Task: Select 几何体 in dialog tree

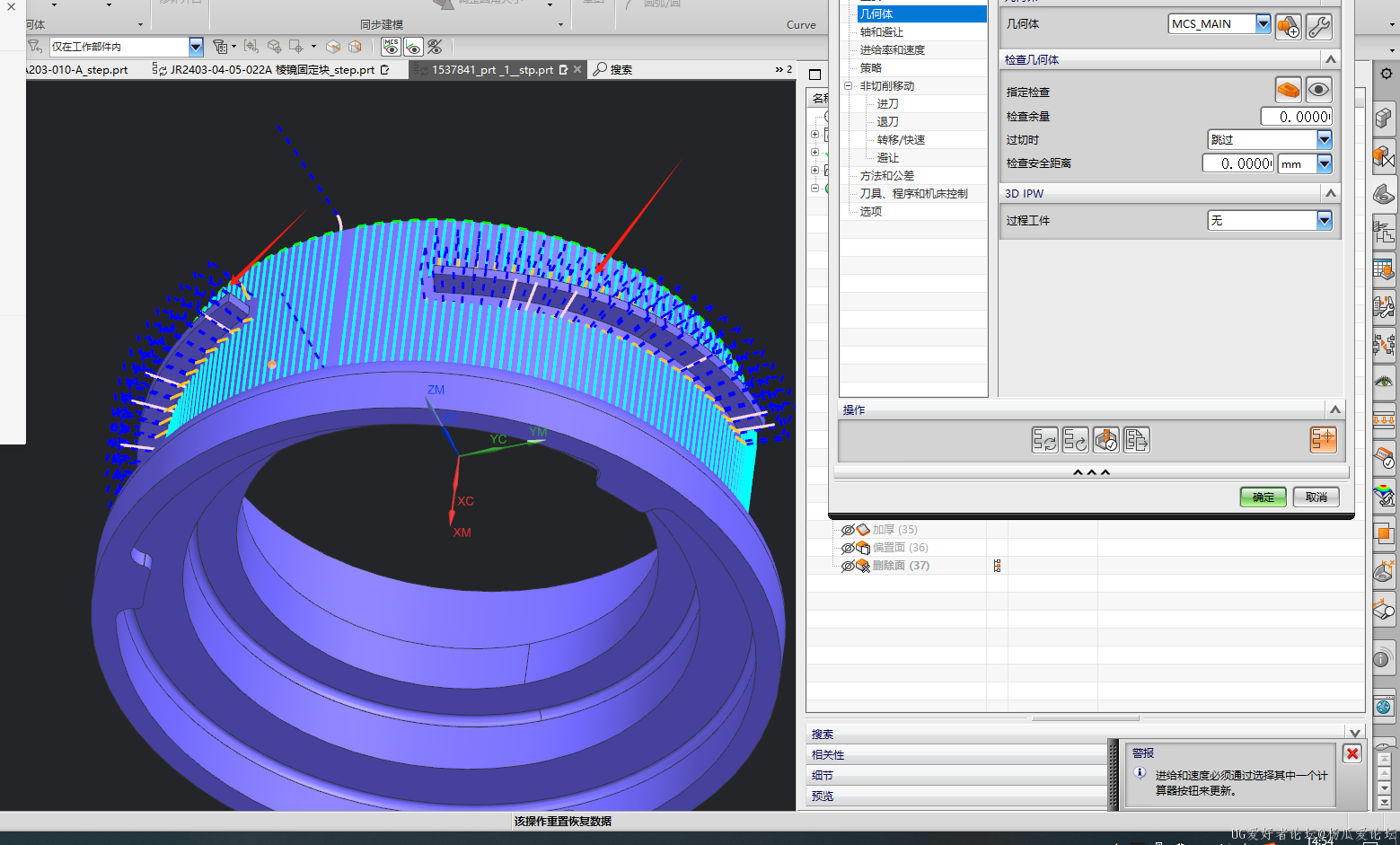Action: click(x=876, y=14)
